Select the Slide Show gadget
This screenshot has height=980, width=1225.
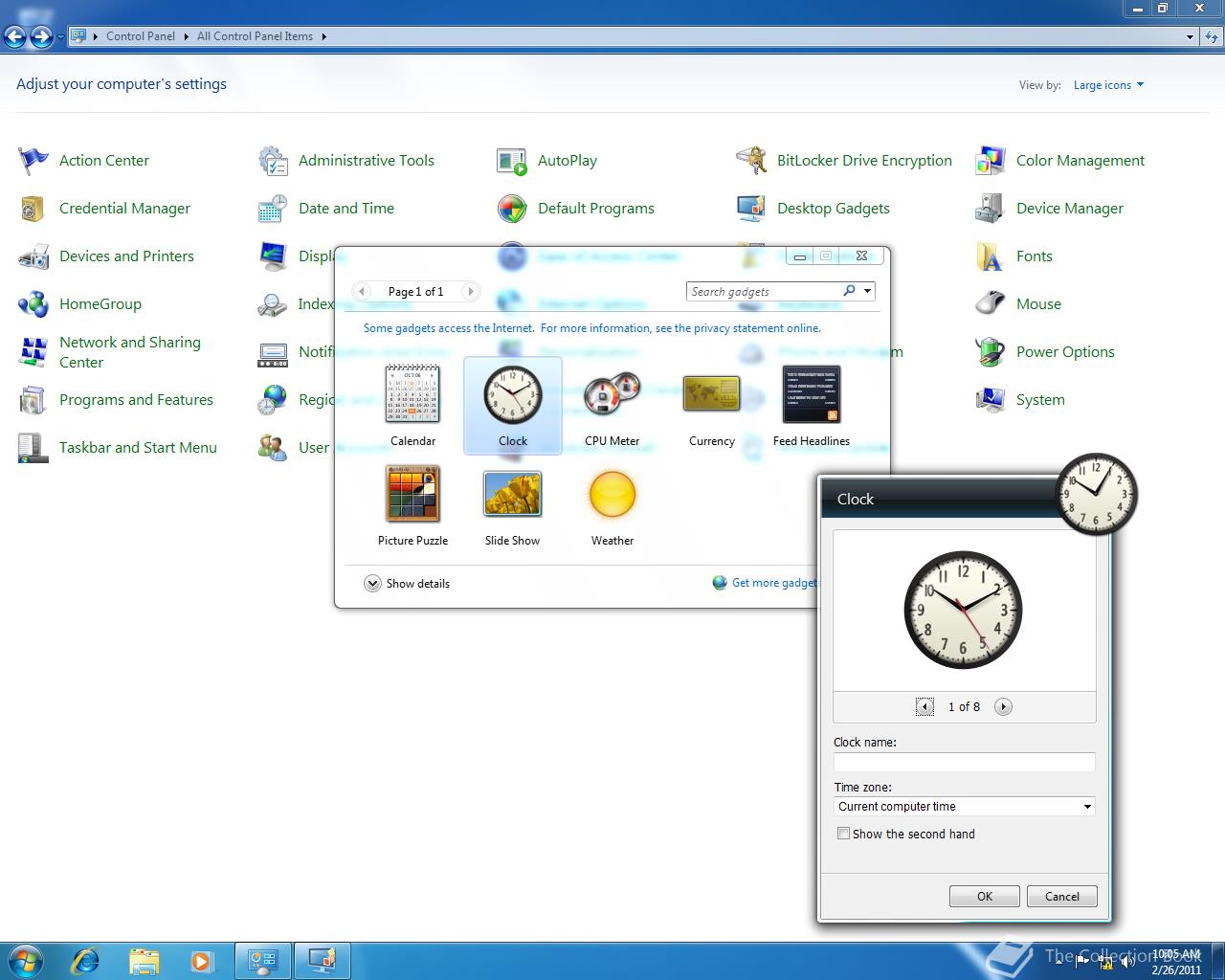point(512,504)
